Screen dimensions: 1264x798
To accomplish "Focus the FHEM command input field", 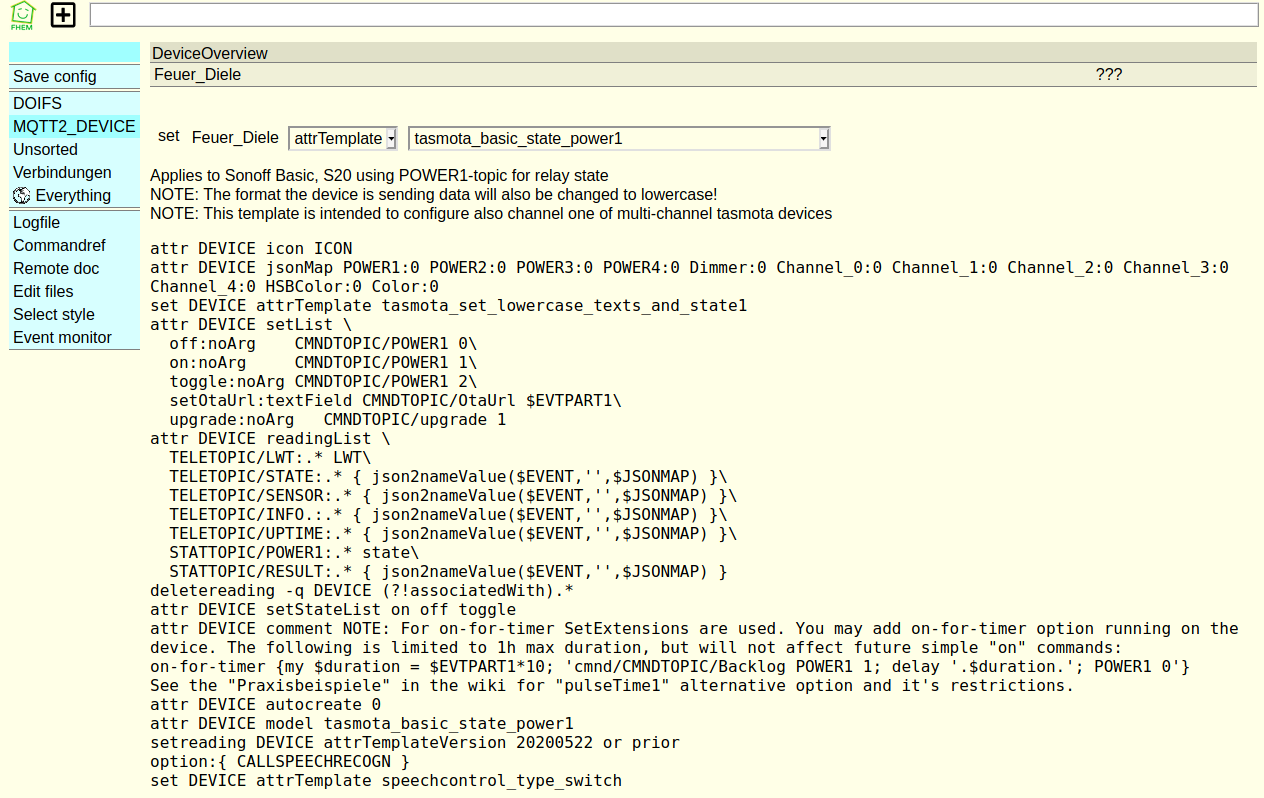I will coord(673,14).
